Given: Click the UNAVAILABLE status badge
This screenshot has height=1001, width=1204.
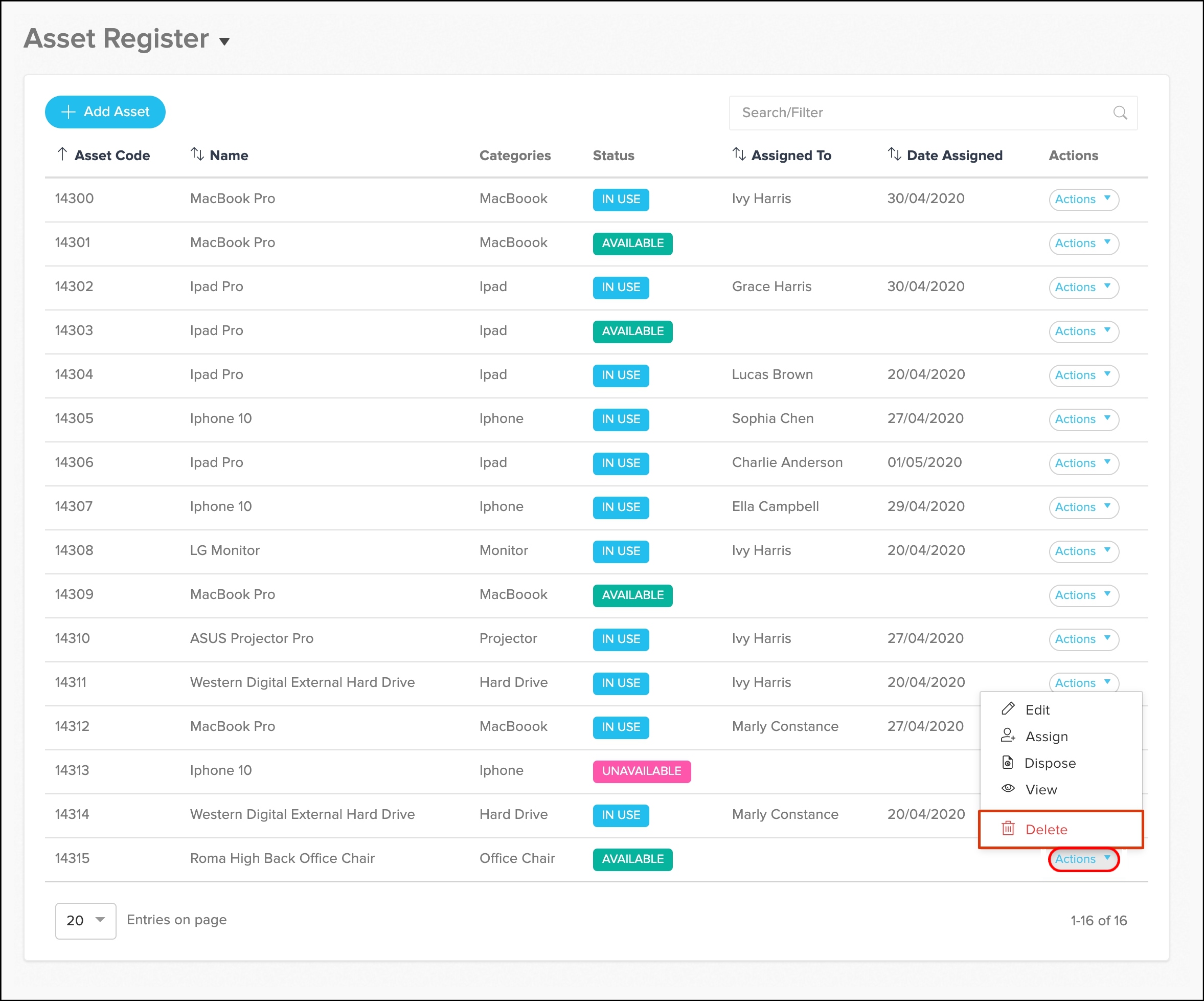Looking at the screenshot, I should point(641,771).
